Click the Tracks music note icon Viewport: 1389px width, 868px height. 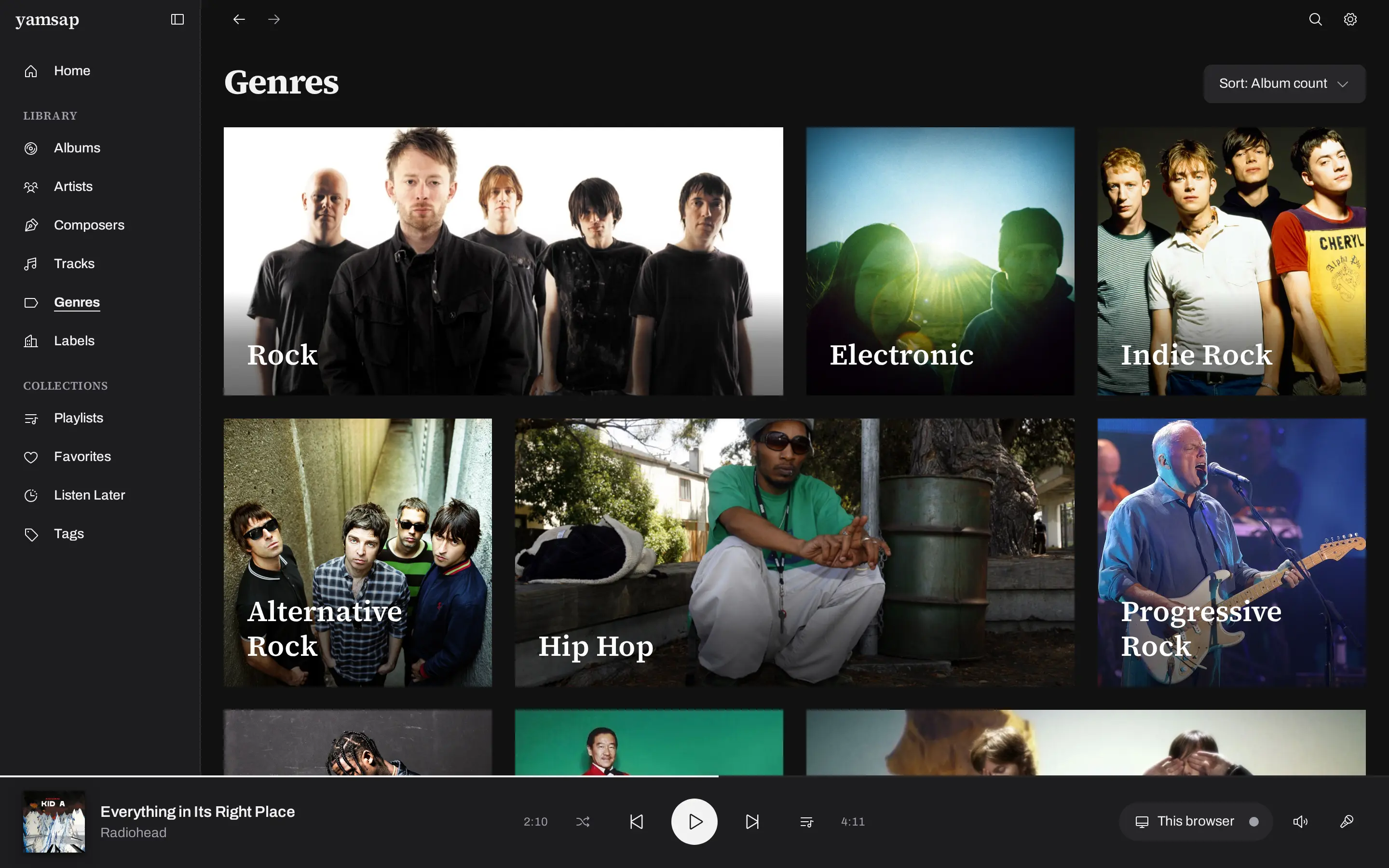(x=31, y=263)
